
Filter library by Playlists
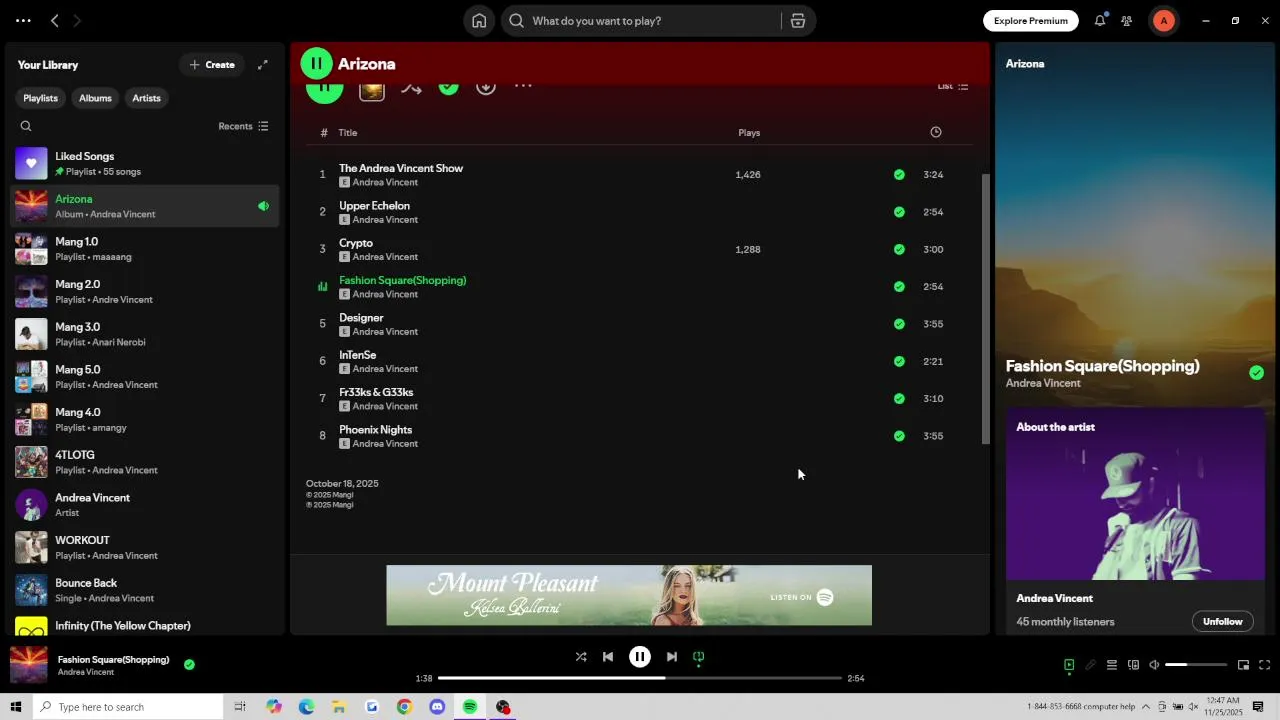coord(40,98)
